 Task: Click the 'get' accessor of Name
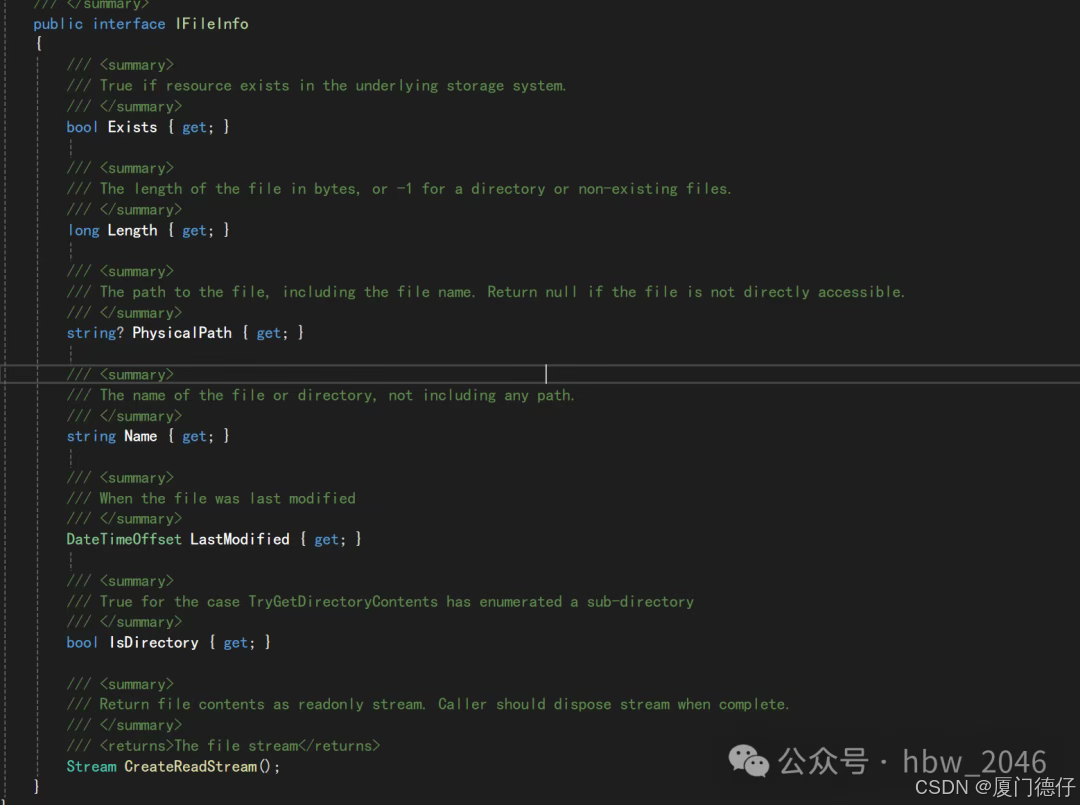point(194,437)
